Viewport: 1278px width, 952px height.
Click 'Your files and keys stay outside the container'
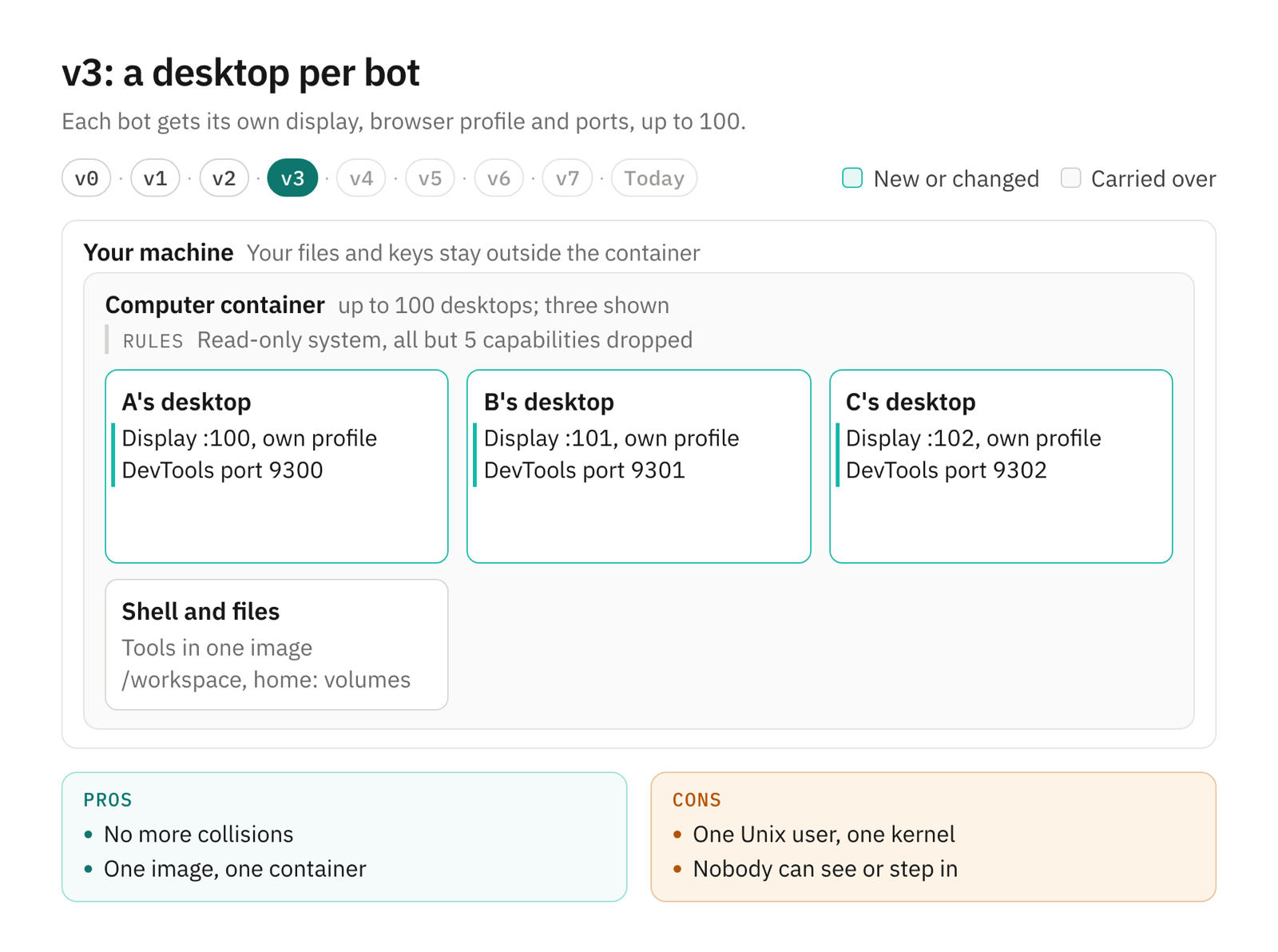click(x=473, y=253)
